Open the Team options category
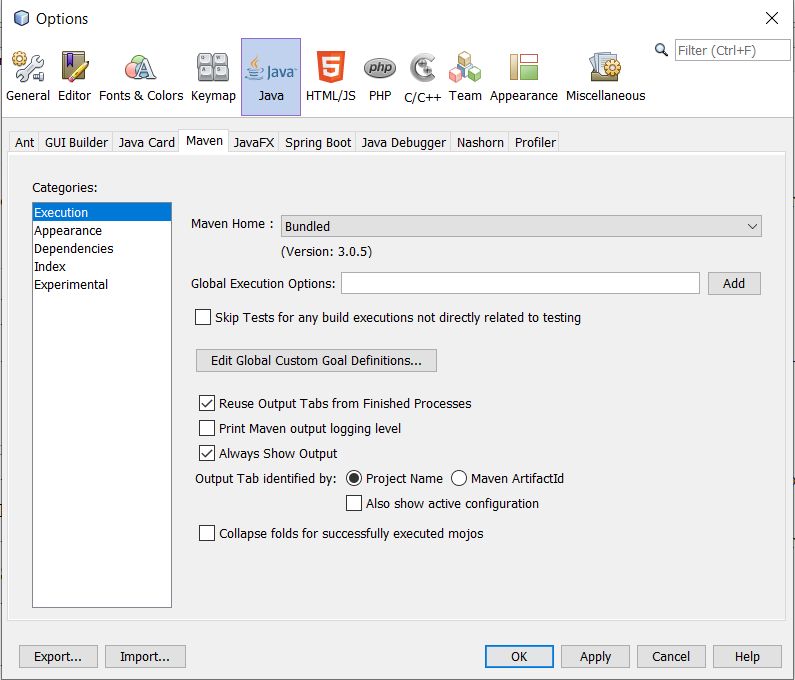Image resolution: width=795 pixels, height=680 pixels. tap(465, 77)
